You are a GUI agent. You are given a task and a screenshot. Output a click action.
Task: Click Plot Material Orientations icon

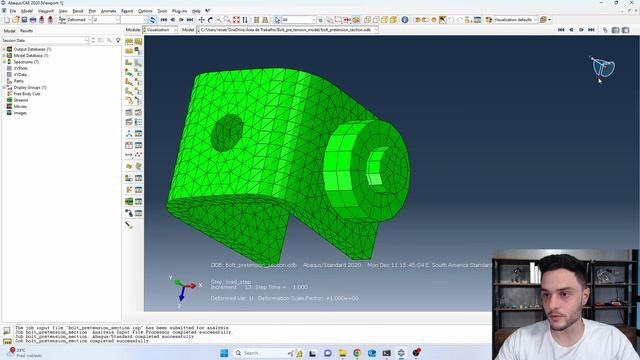pyautogui.click(x=129, y=91)
